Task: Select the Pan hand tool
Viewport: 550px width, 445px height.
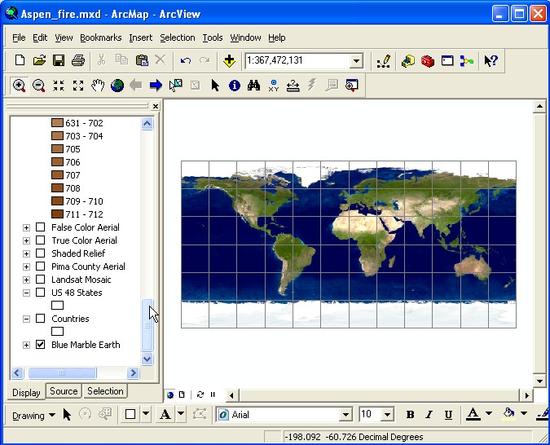Action: click(x=98, y=86)
